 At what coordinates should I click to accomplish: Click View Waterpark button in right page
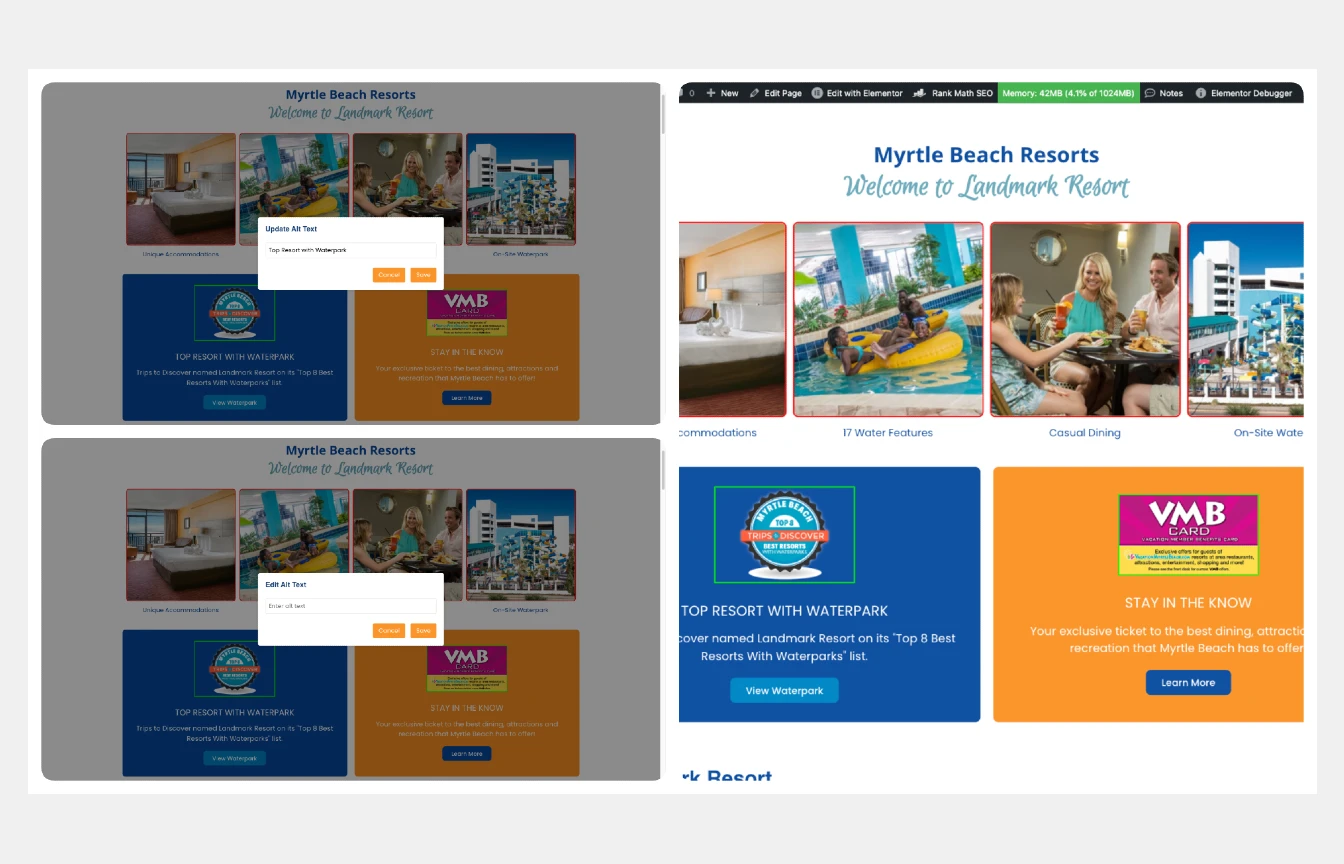(784, 690)
